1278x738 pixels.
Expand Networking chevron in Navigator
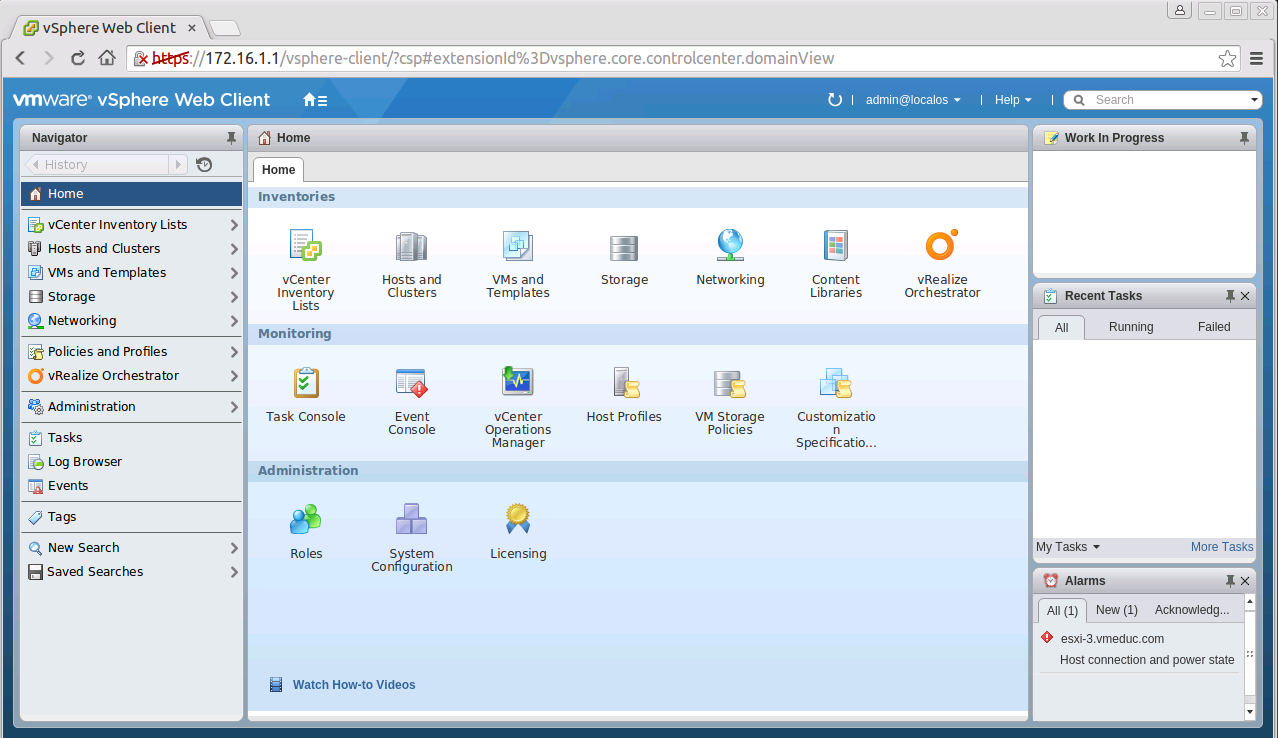click(234, 321)
